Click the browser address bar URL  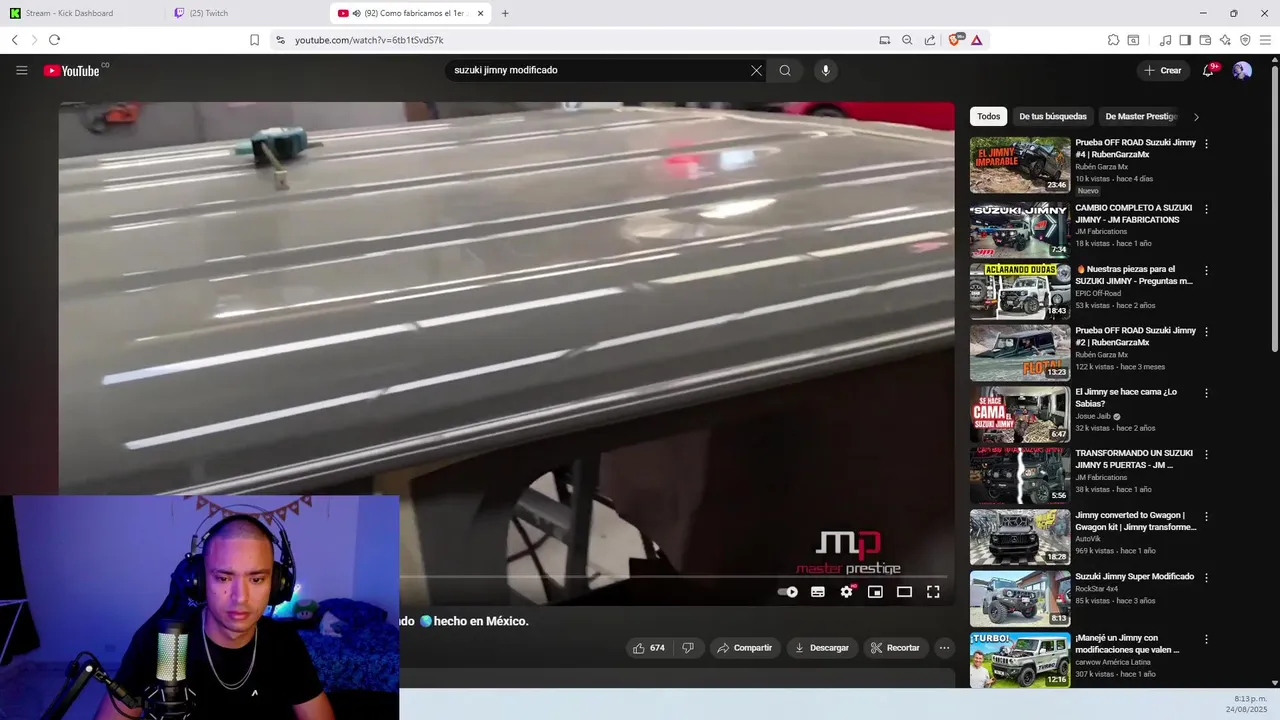point(369,40)
